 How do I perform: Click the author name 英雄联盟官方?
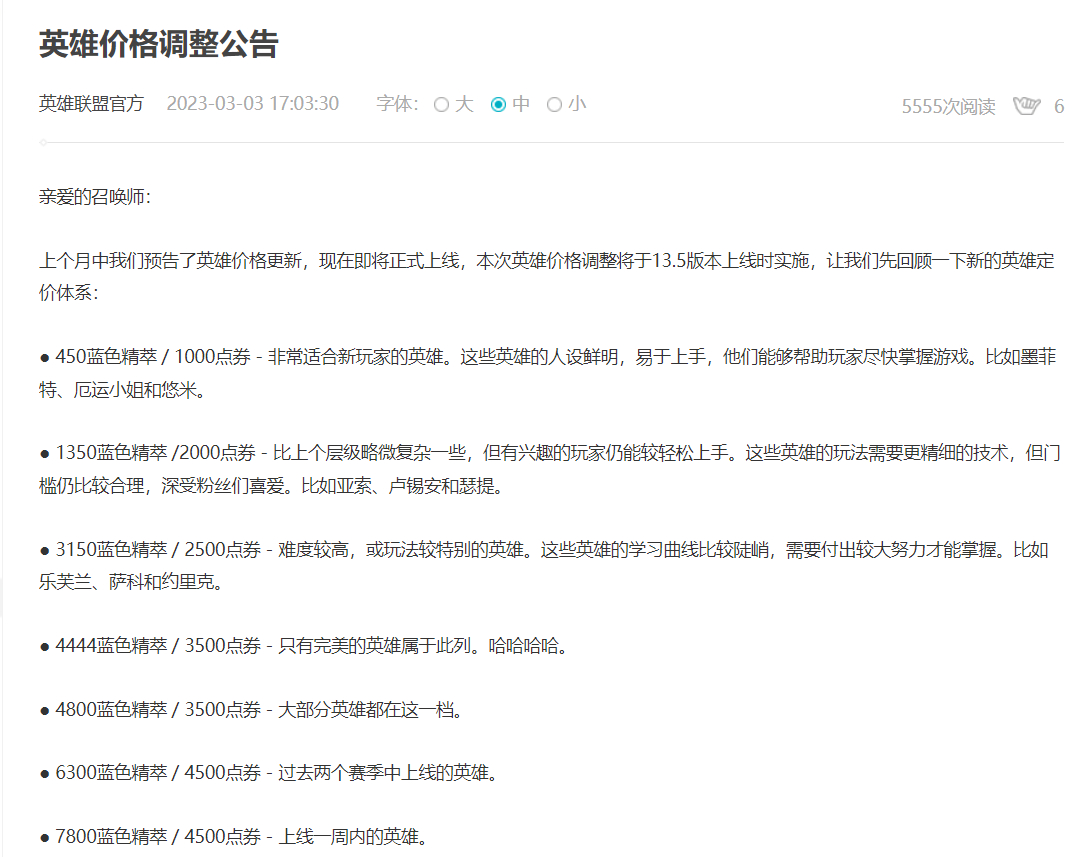[x=91, y=103]
